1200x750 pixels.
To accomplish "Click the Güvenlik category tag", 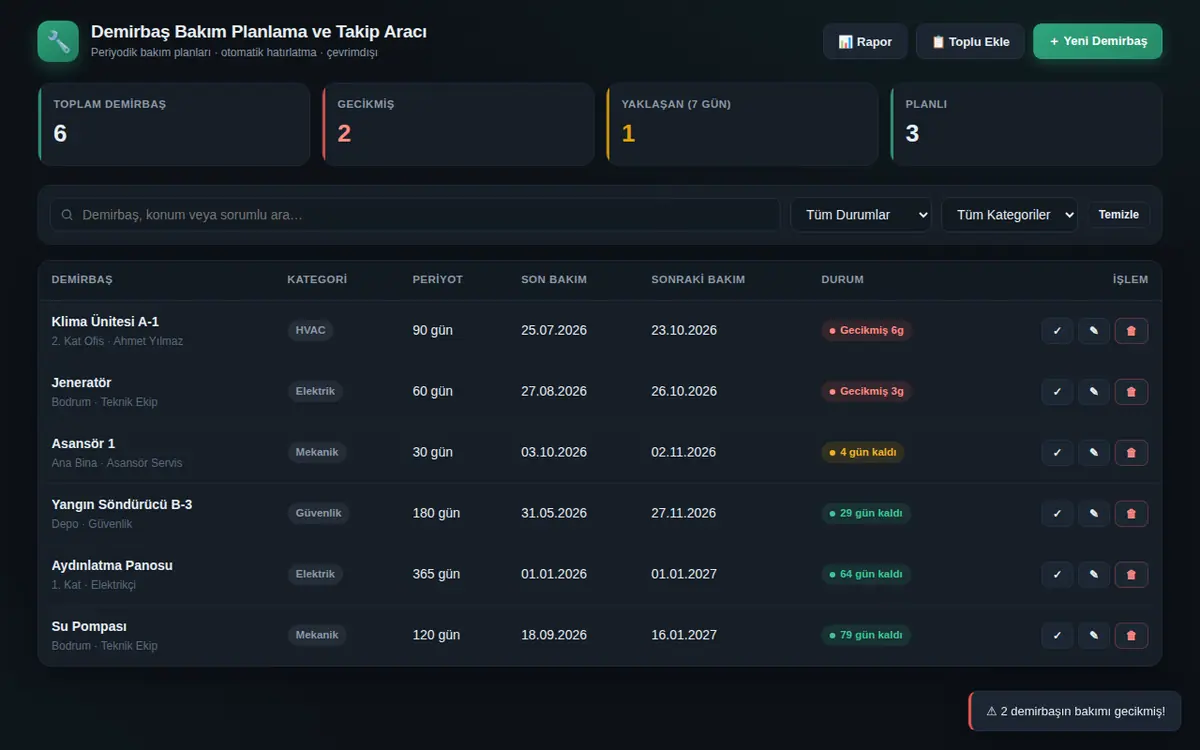I will click(319, 514).
